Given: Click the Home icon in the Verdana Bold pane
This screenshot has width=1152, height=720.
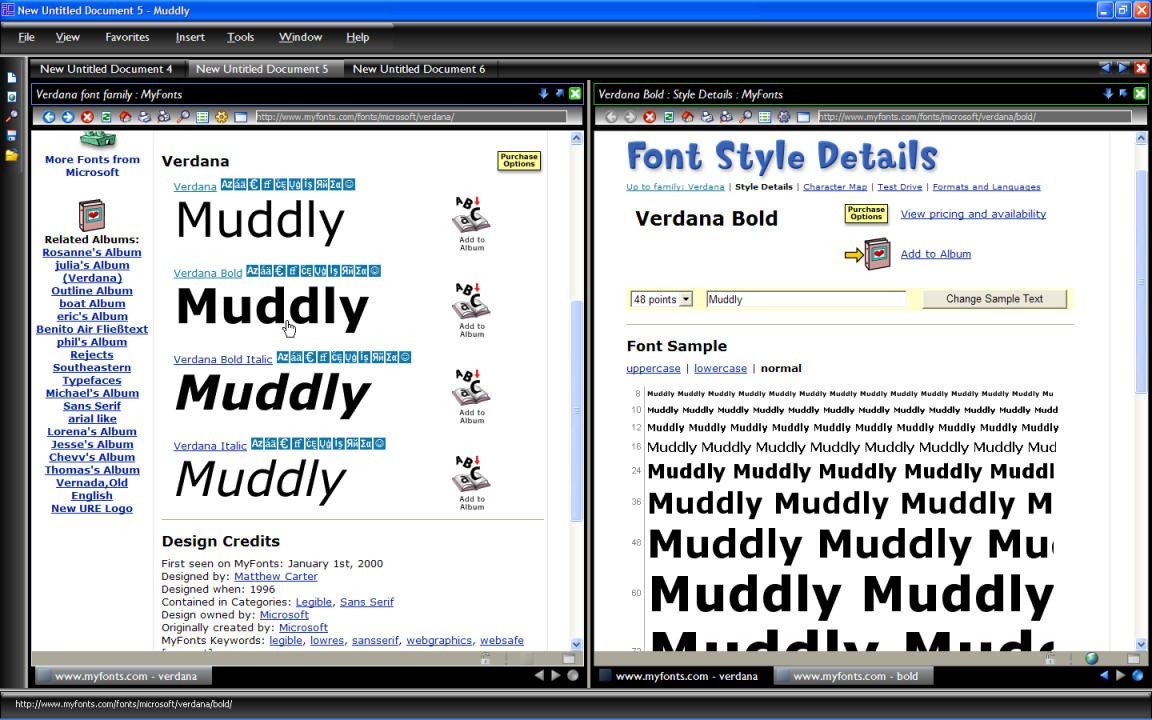Looking at the screenshot, I should pyautogui.click(x=688, y=117).
